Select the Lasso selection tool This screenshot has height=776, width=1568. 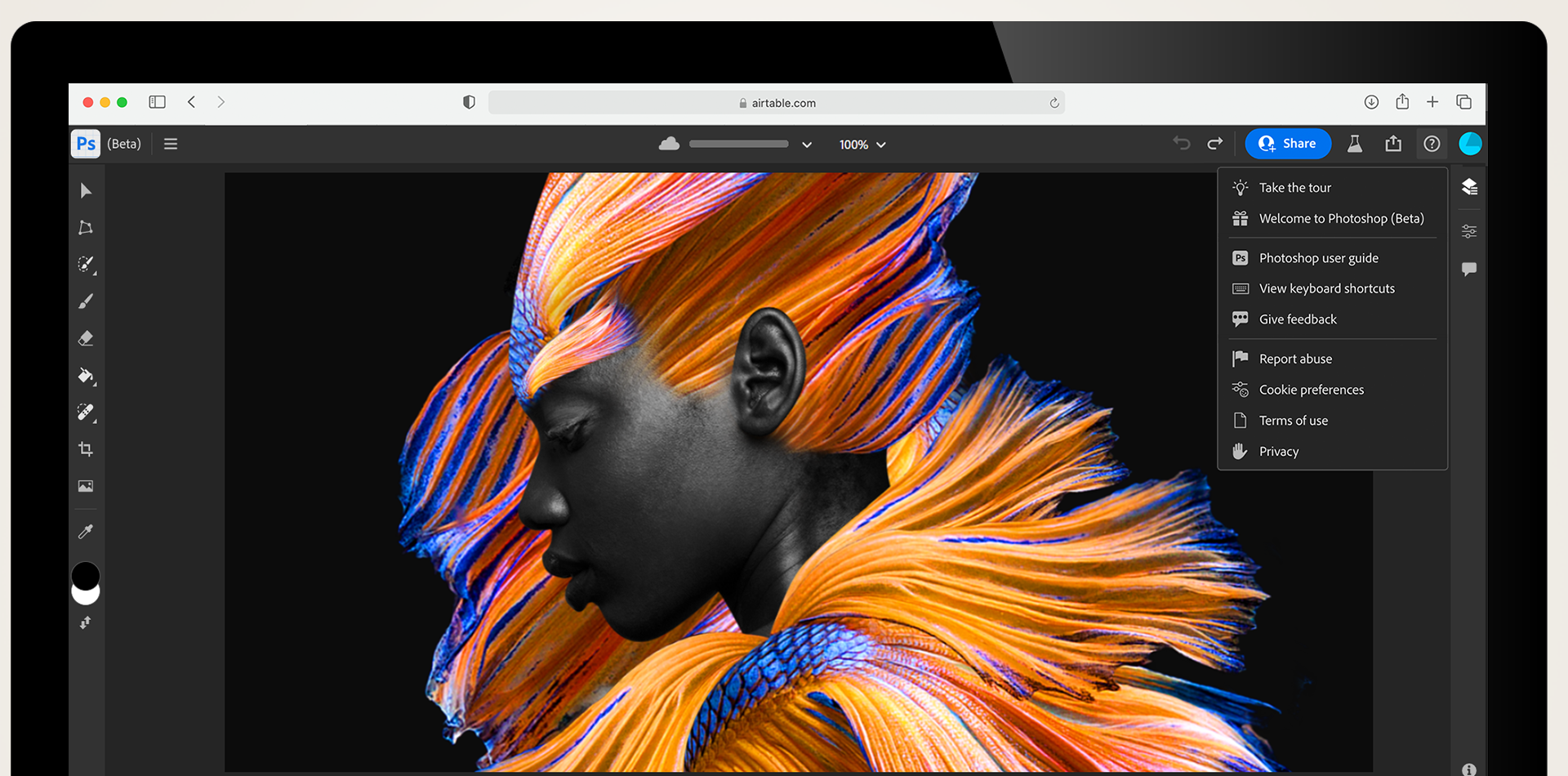pyautogui.click(x=85, y=228)
